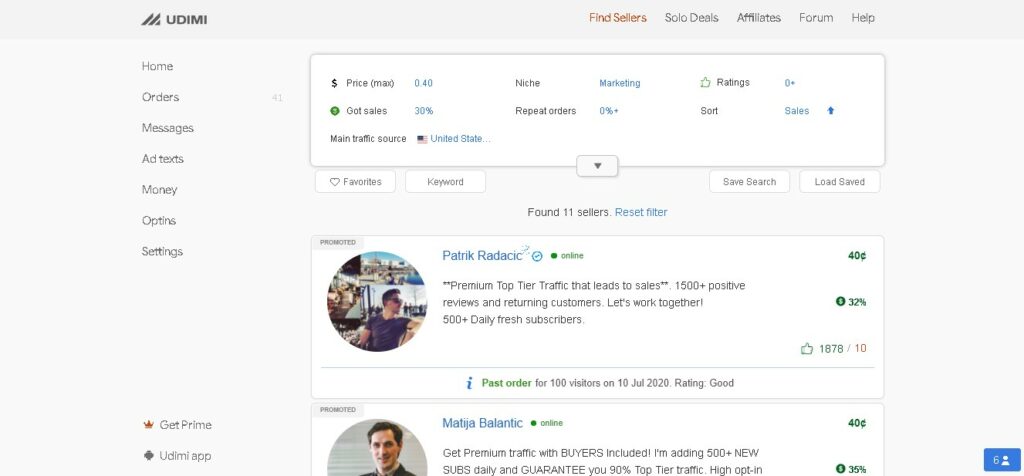The width and height of the screenshot is (1024, 476).
Task: Click the Udimi app Android icon
Action: (148, 455)
